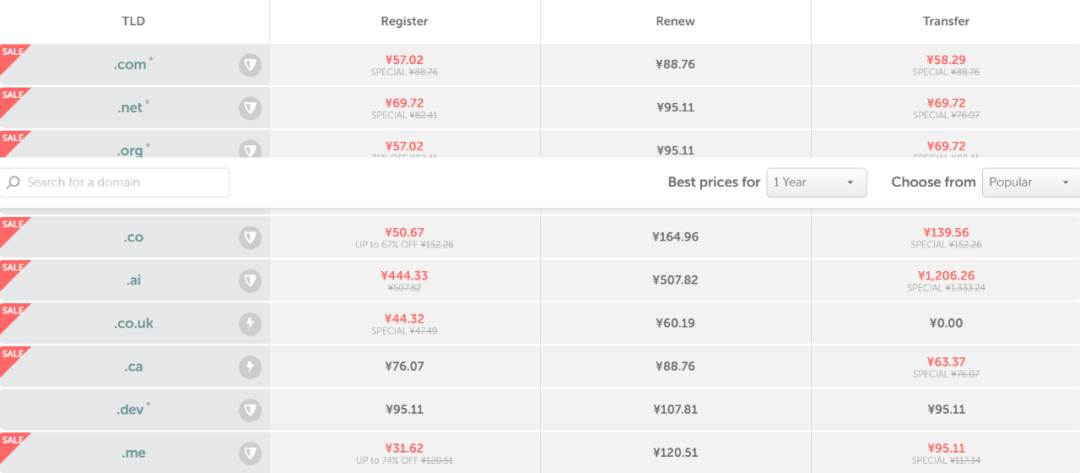Click the shield icon beside .net
The image size is (1080, 473).
(250, 108)
